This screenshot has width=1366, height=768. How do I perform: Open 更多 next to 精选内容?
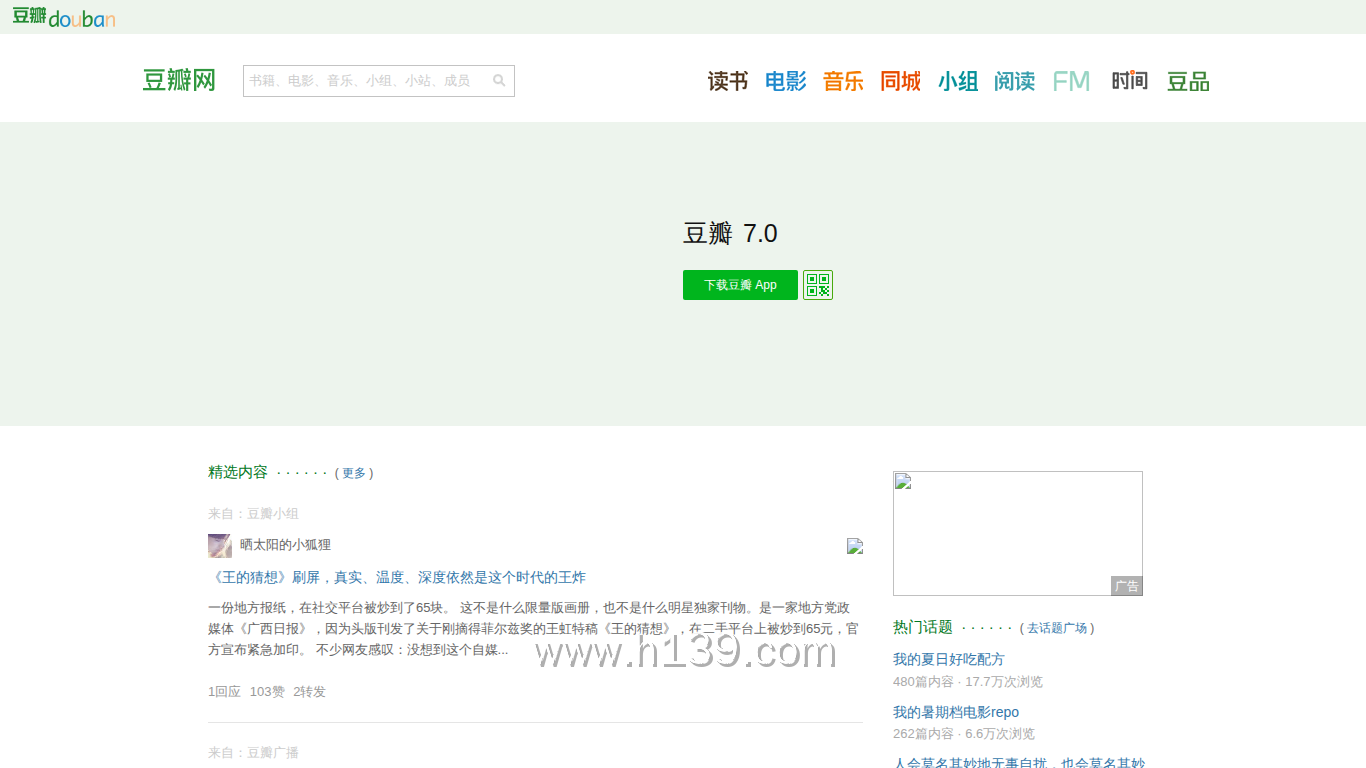(x=354, y=473)
